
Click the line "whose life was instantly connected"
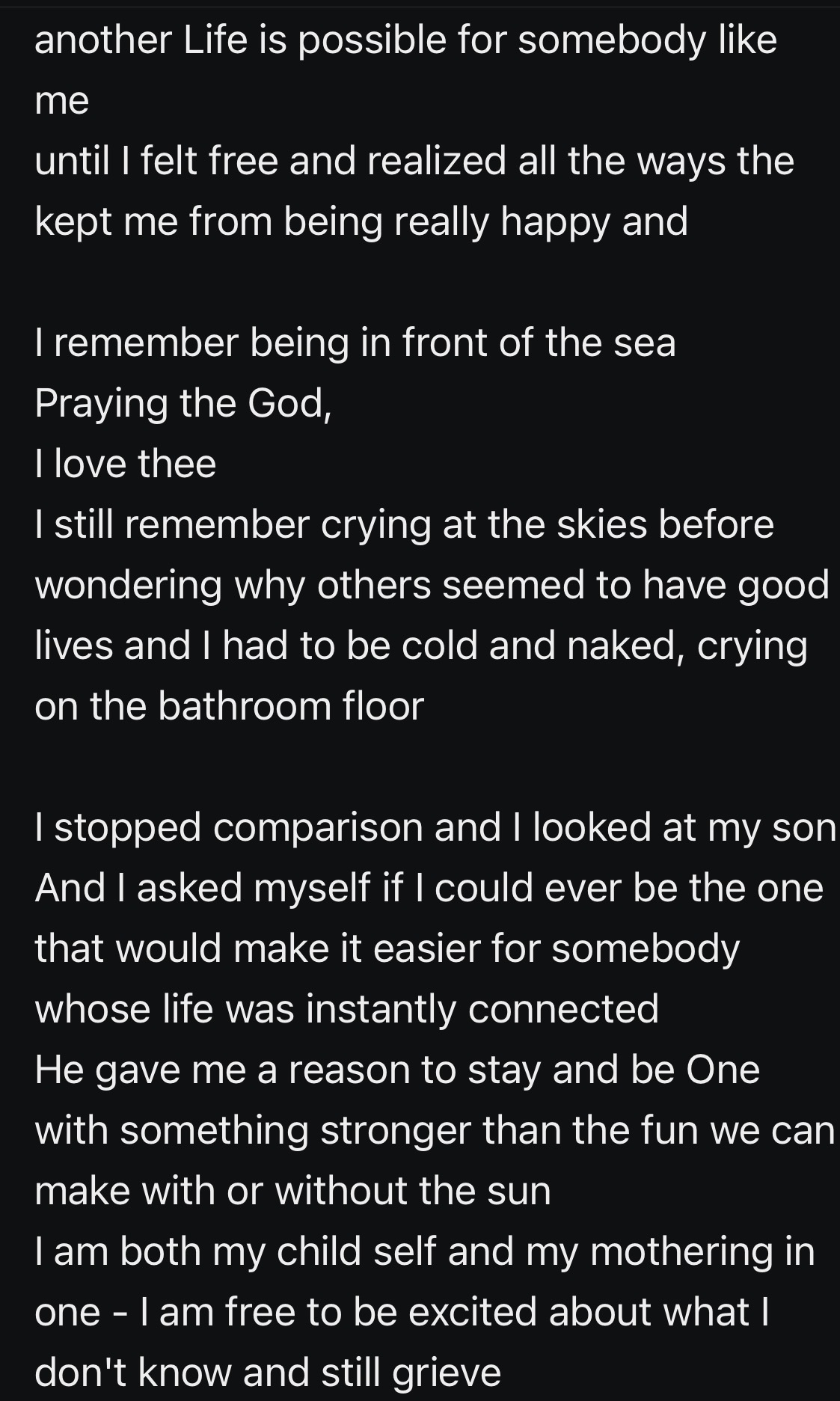[x=346, y=1010]
